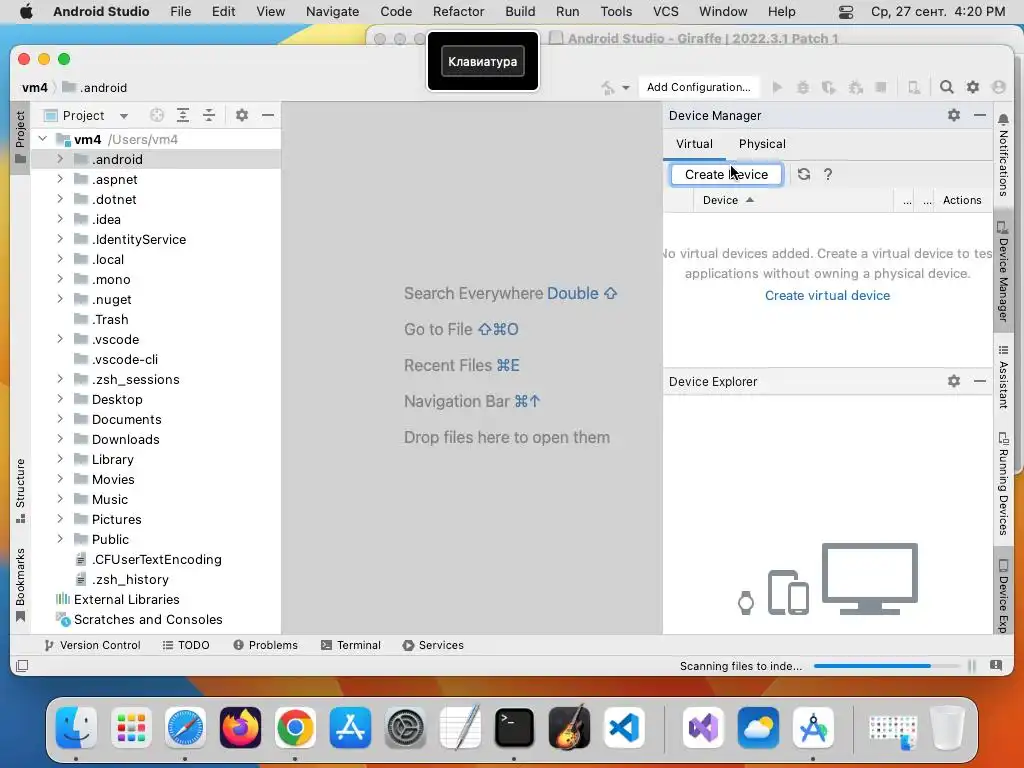Screen dimensions: 1024x768
Task: Open Google Chrome from the Dock
Action: pyautogui.click(x=295, y=728)
